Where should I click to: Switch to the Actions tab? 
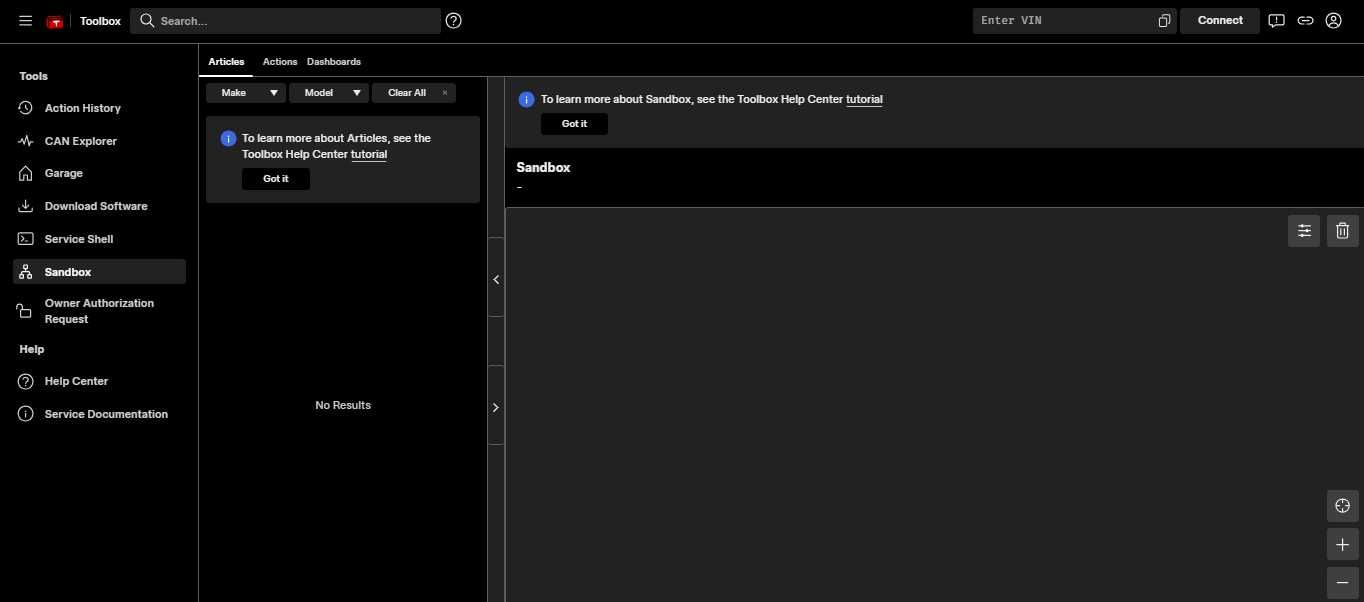point(280,62)
